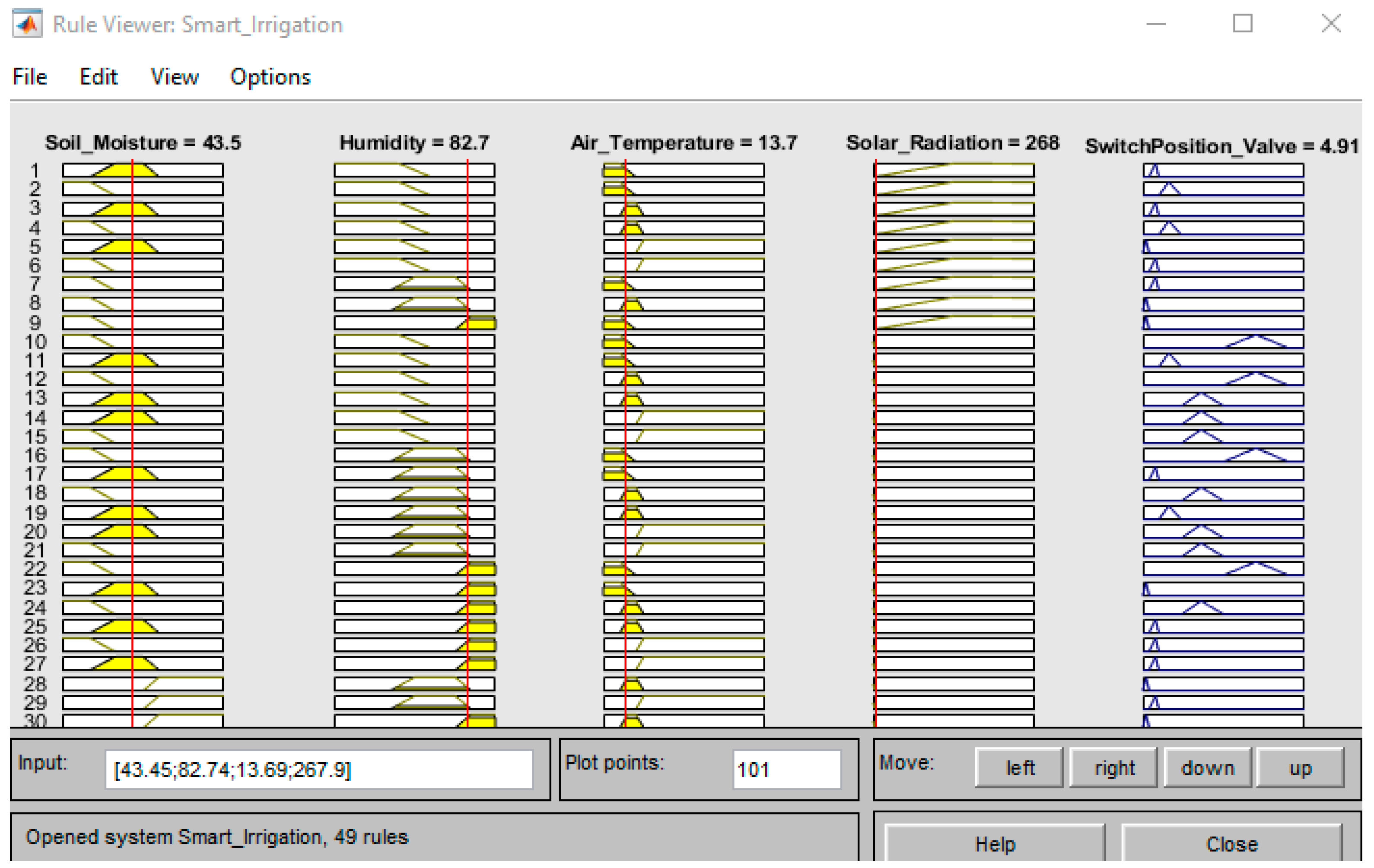The height and width of the screenshot is (868, 1374).
Task: Select rule 2 SwitchPosition_Valve output plot
Action: coord(1223,189)
